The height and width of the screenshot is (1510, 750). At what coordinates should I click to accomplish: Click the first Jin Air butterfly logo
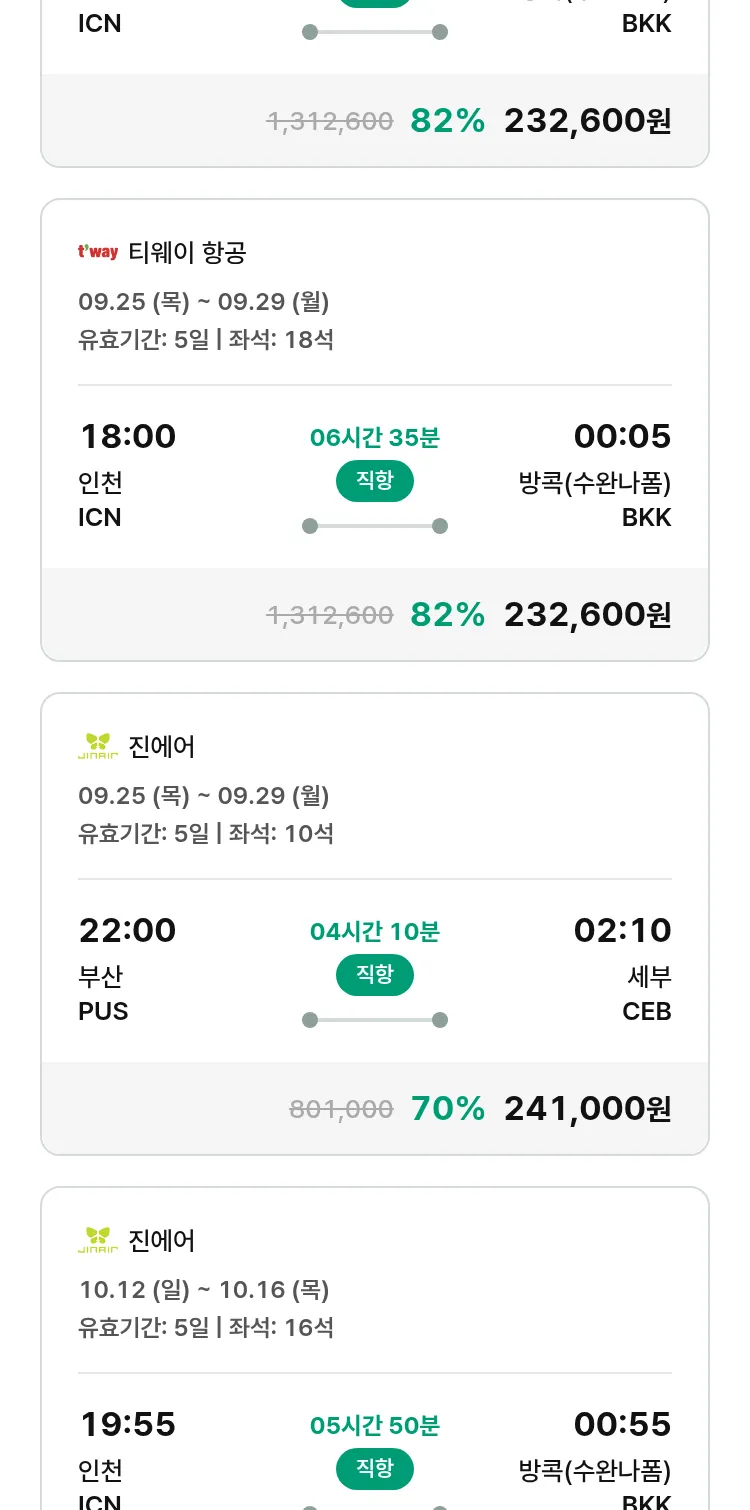98,746
